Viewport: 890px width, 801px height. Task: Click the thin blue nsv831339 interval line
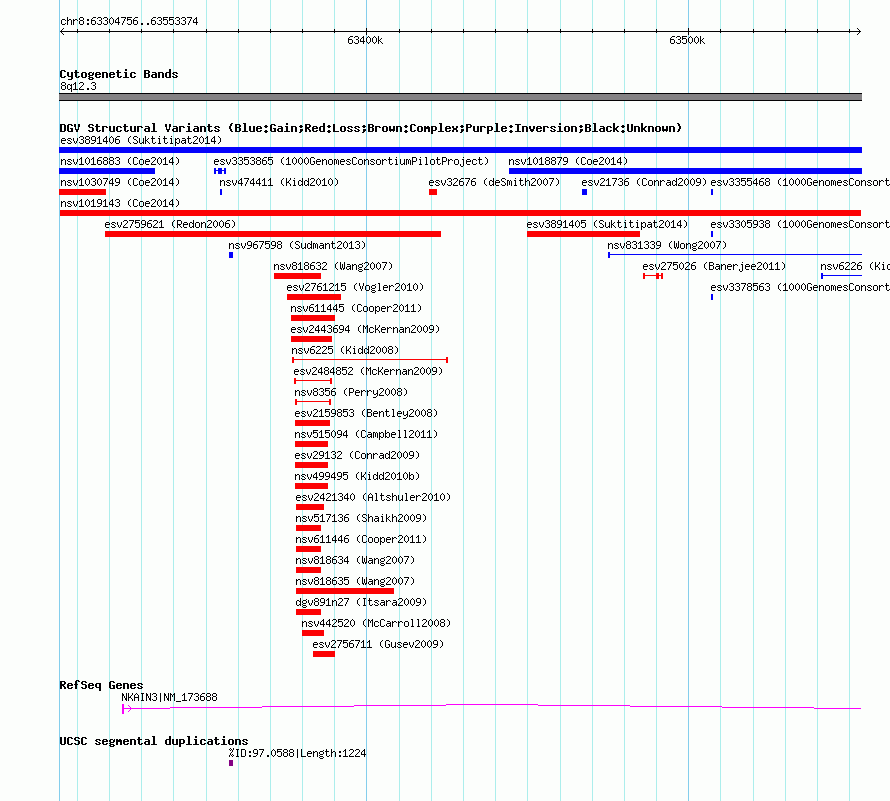tap(735, 255)
